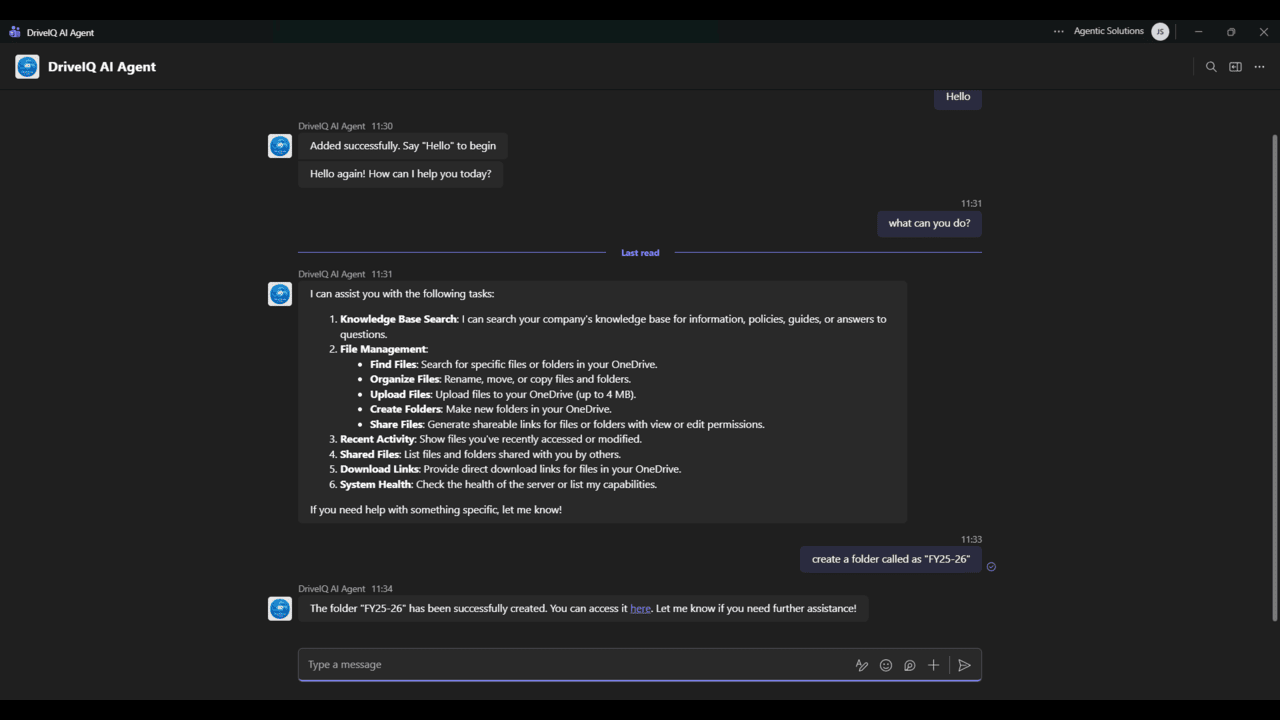Image resolution: width=1280 pixels, height=720 pixels.
Task: Open the message format options icon
Action: pos(861,665)
